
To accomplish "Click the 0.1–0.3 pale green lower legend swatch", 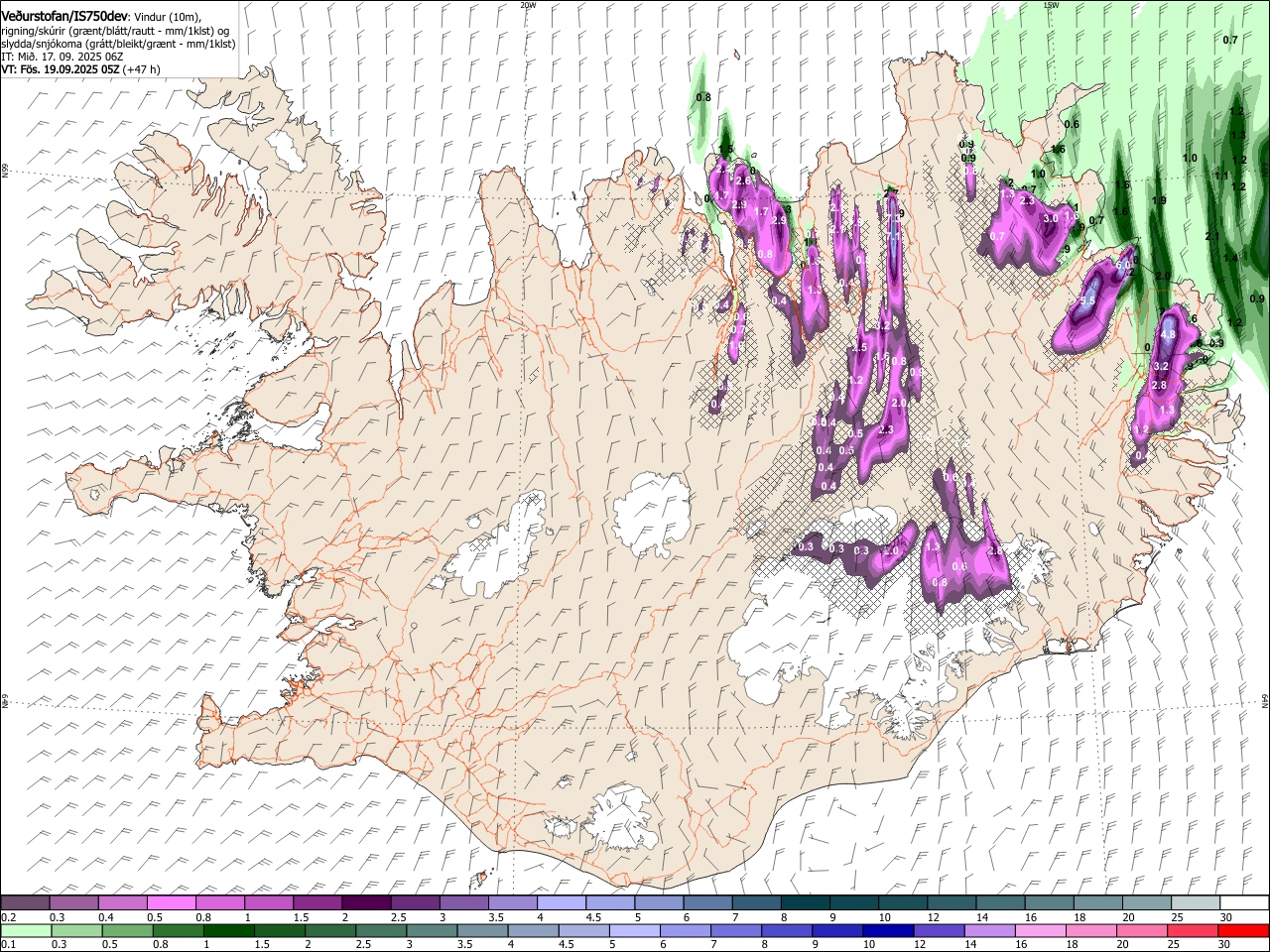I will 26,930.
